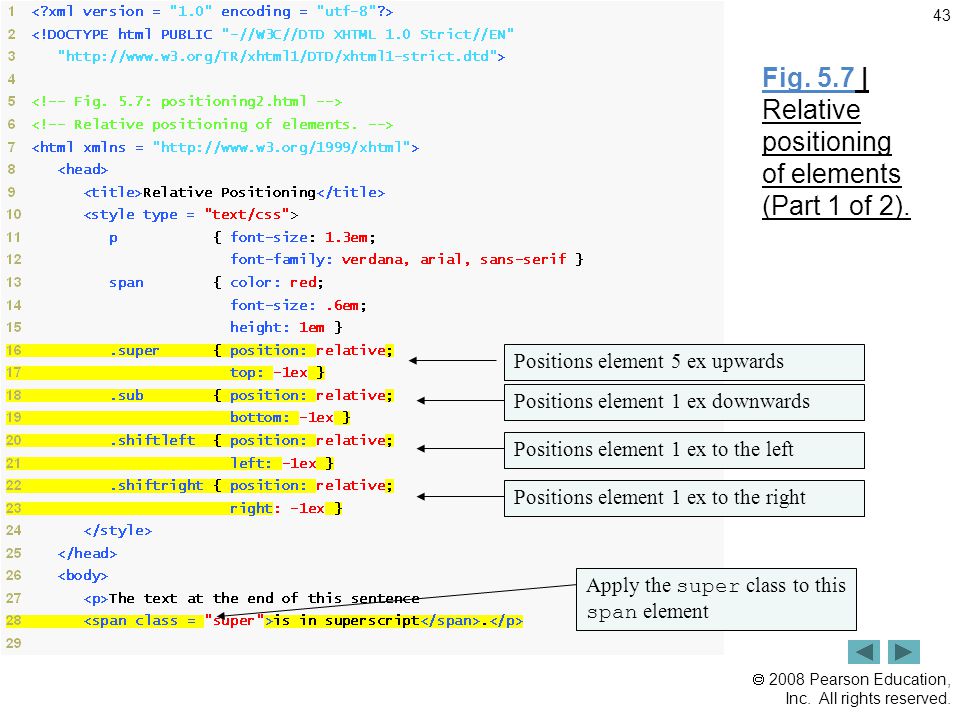Click the xhtml1-strict.dtd URL on line 3
This screenshot has height=720, width=960.
click(x=277, y=56)
